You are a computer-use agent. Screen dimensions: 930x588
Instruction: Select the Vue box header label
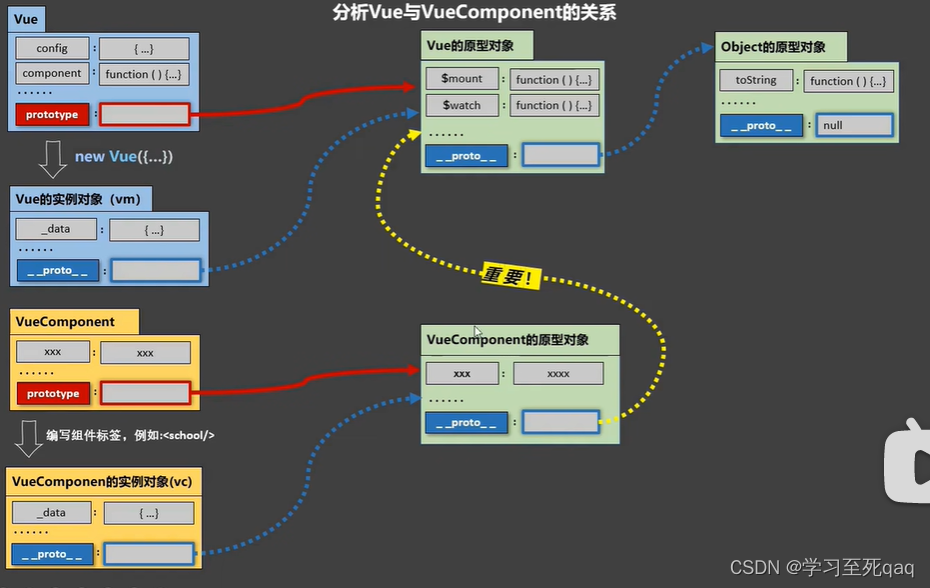26,19
